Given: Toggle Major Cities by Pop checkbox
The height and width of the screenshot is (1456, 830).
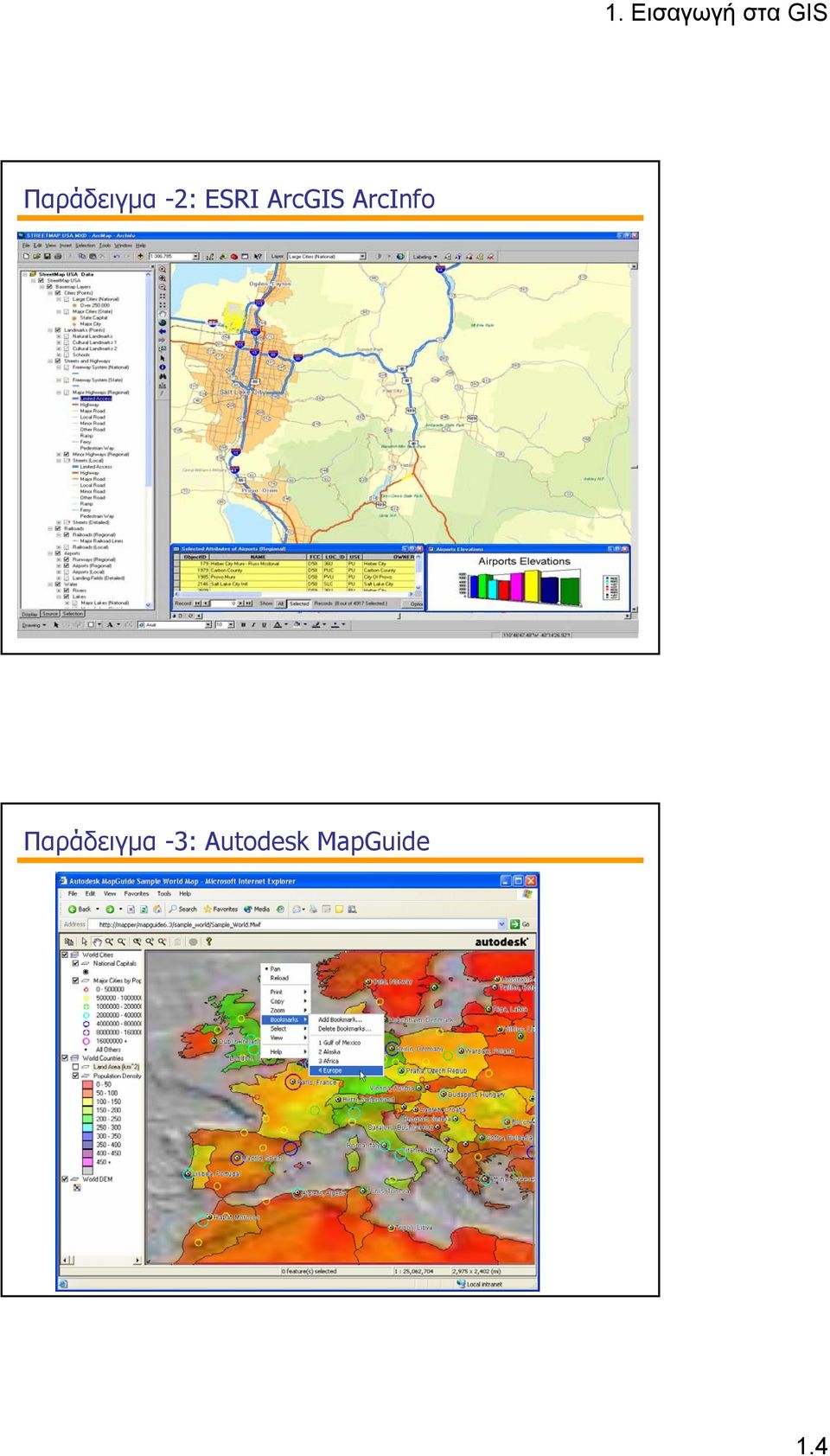Looking at the screenshot, I should [x=75, y=980].
